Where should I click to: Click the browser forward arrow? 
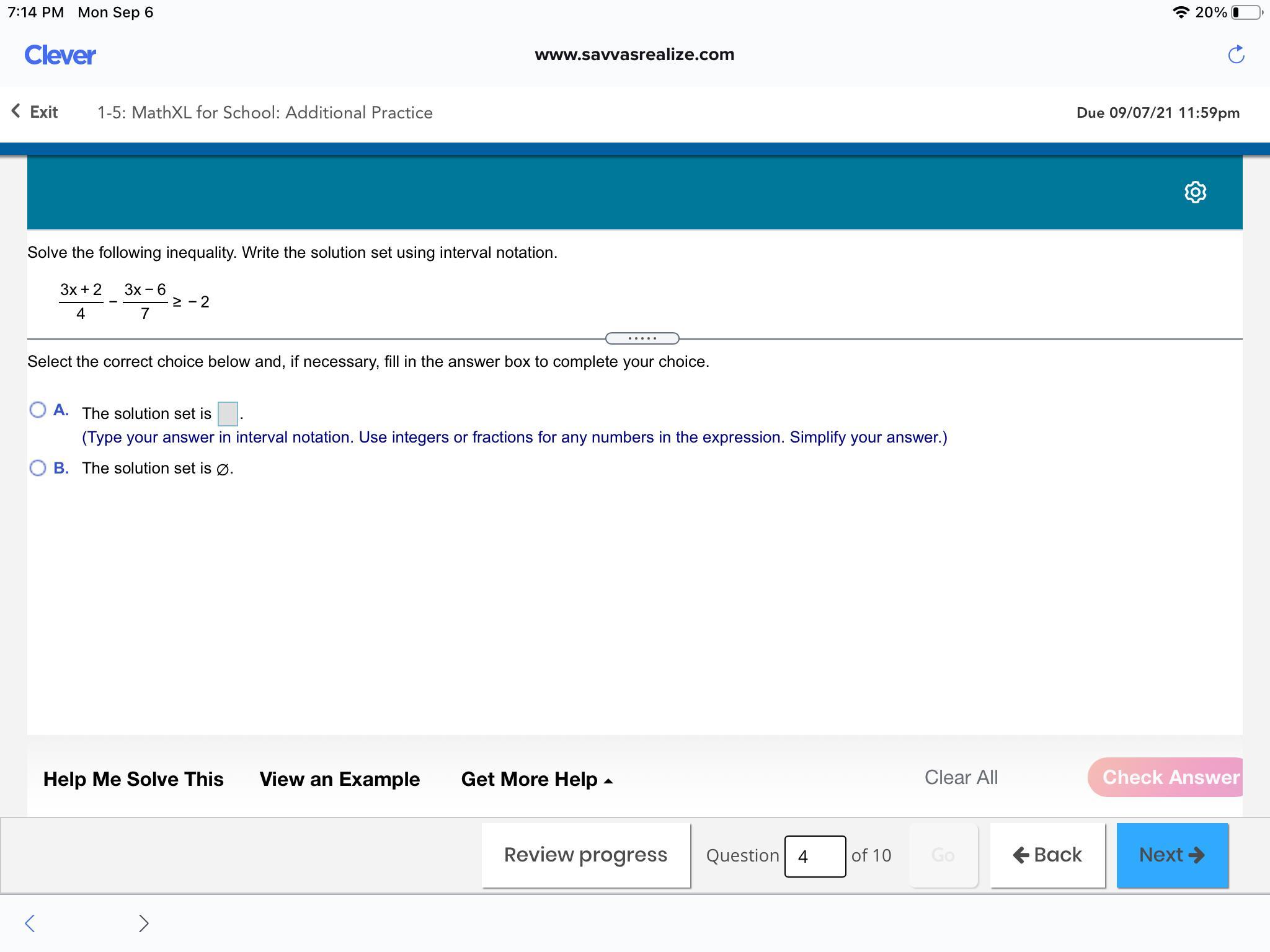(x=143, y=923)
